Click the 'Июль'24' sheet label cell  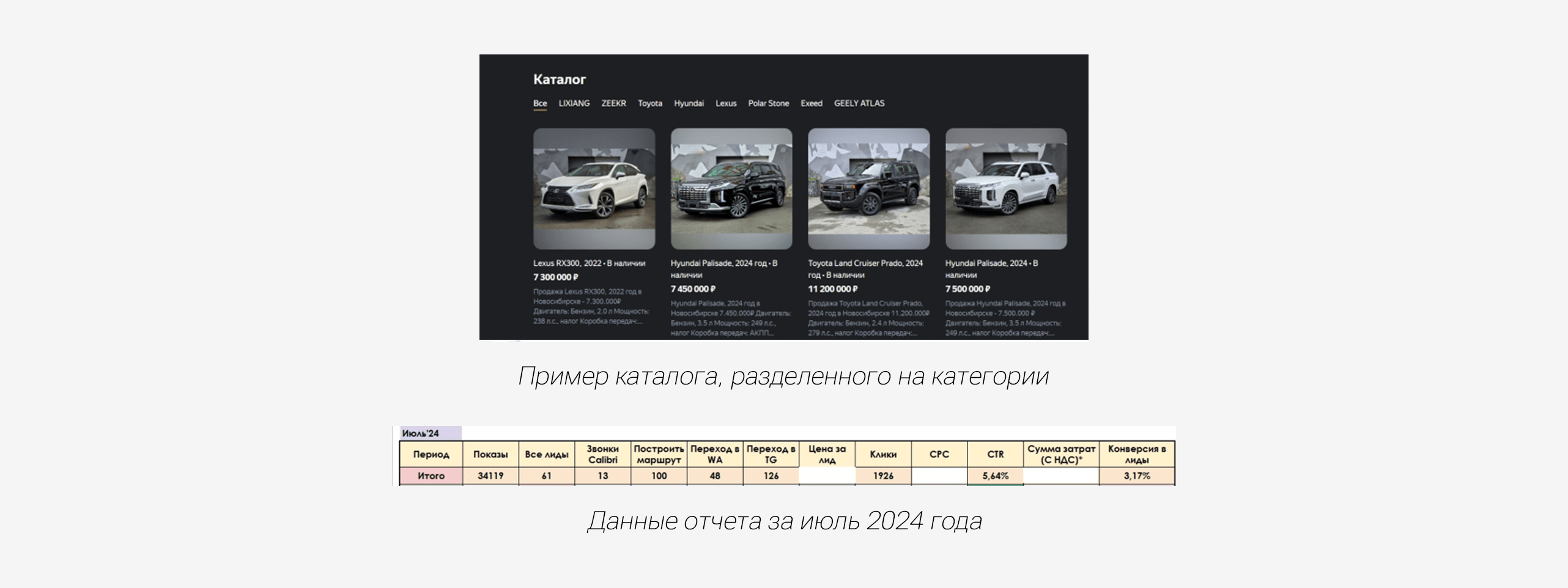click(431, 433)
